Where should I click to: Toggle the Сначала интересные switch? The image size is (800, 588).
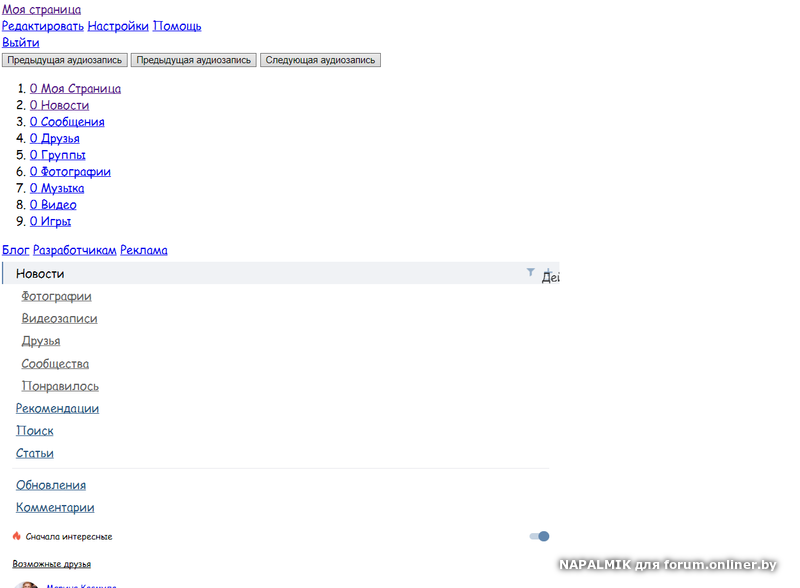pyautogui.click(x=539, y=536)
